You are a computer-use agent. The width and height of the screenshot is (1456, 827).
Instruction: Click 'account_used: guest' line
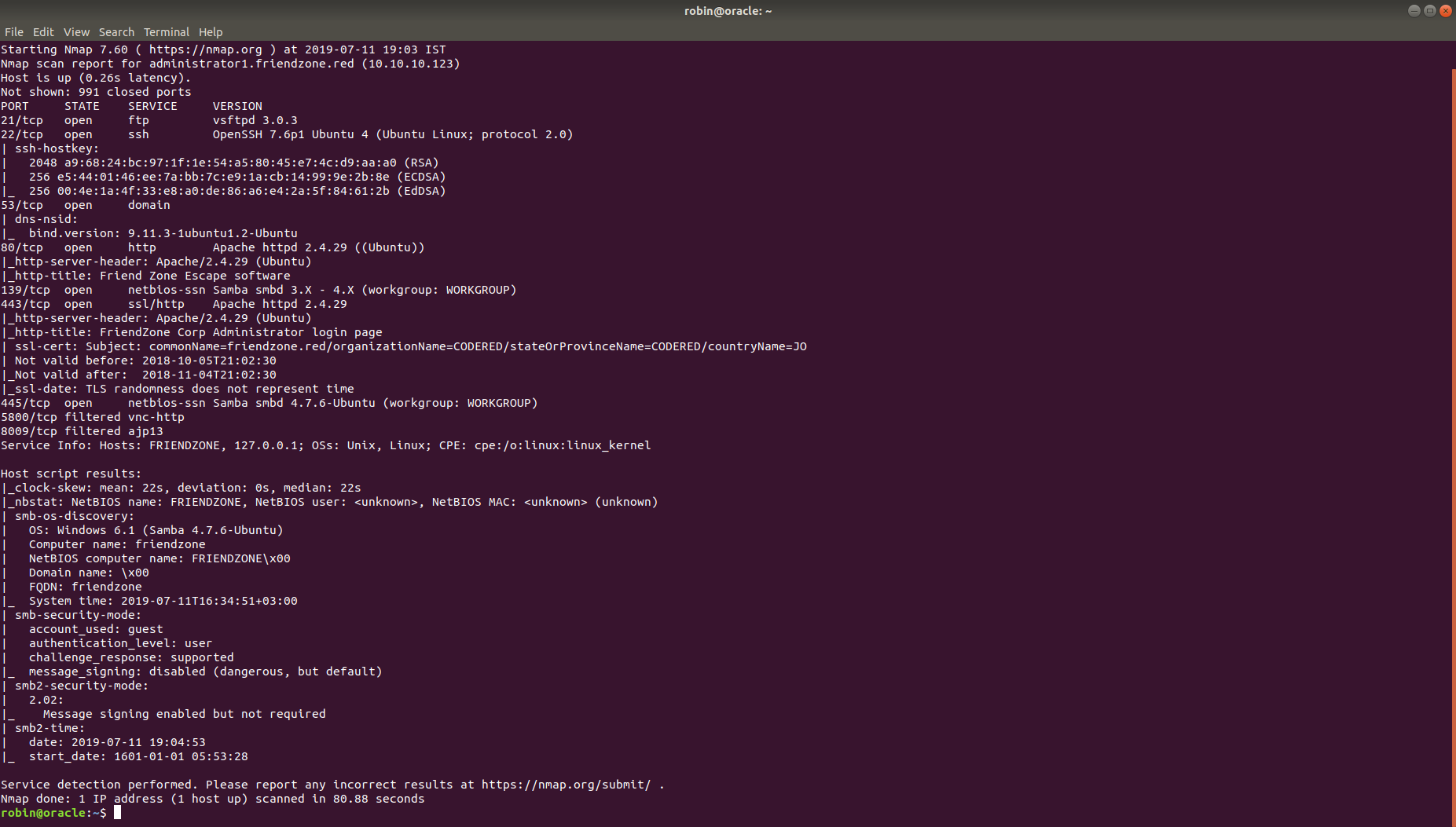pos(96,629)
